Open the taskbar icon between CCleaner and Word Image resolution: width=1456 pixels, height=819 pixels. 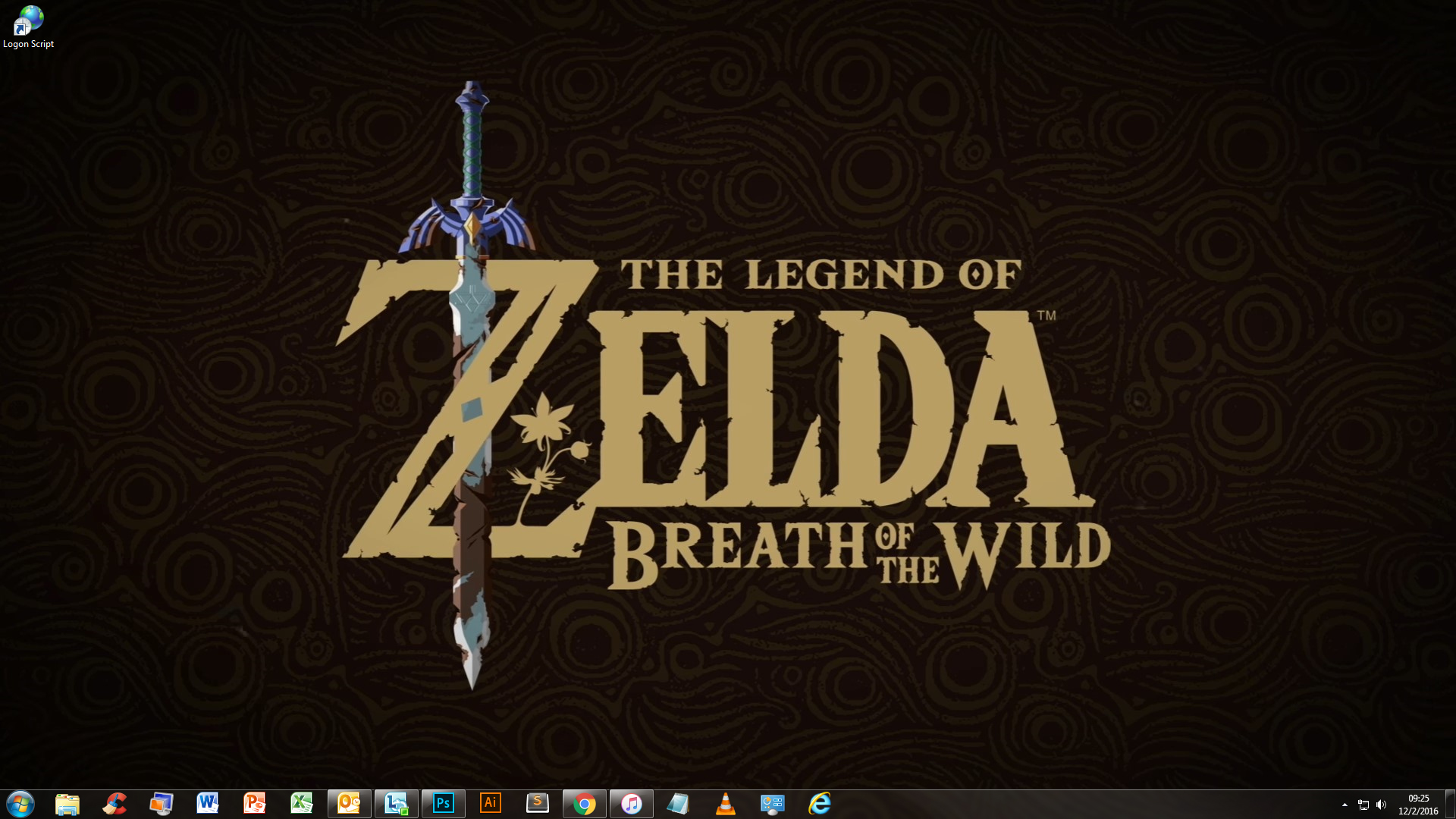click(162, 804)
